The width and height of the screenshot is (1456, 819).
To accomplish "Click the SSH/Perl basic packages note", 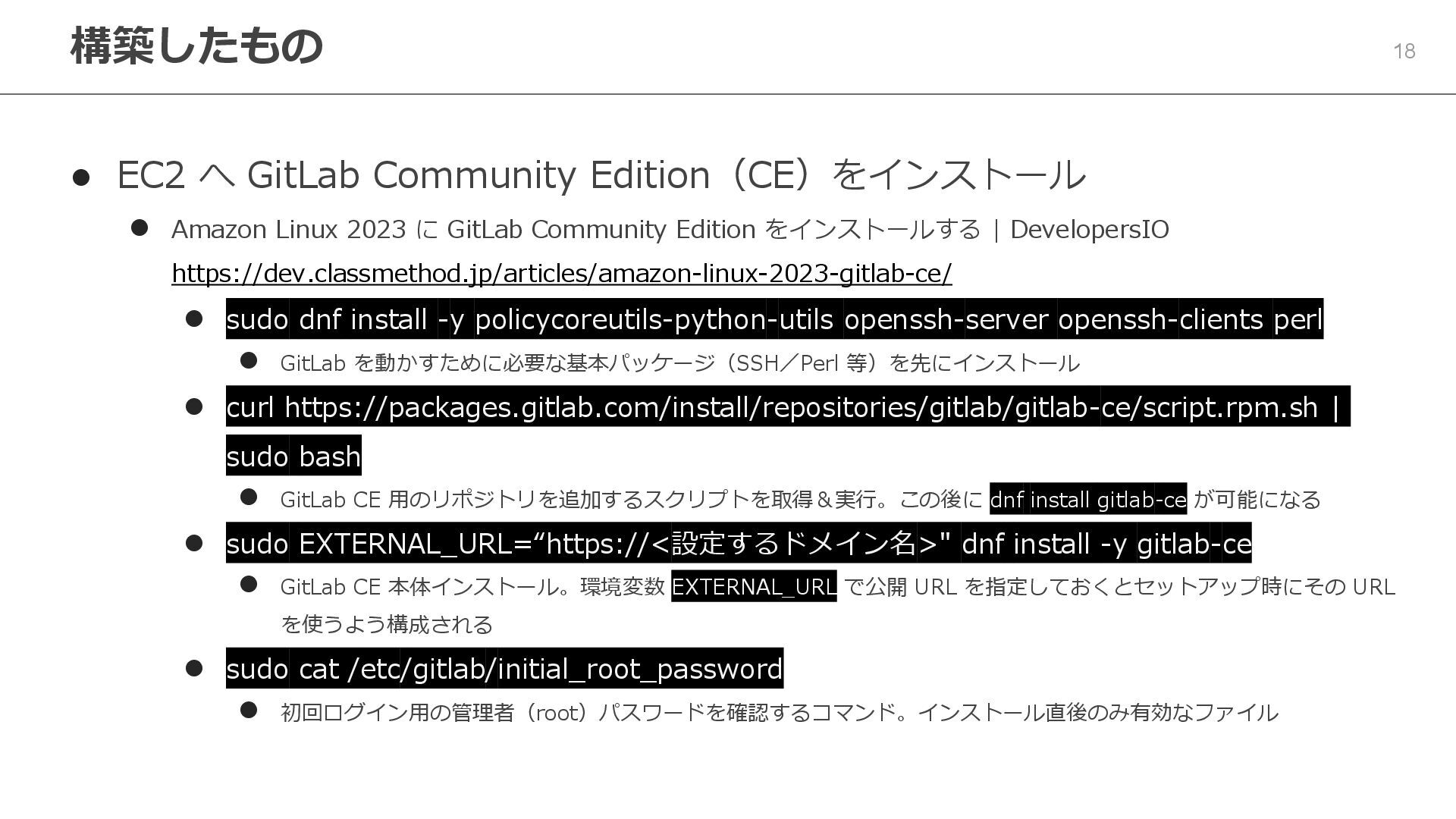I will tap(679, 363).
